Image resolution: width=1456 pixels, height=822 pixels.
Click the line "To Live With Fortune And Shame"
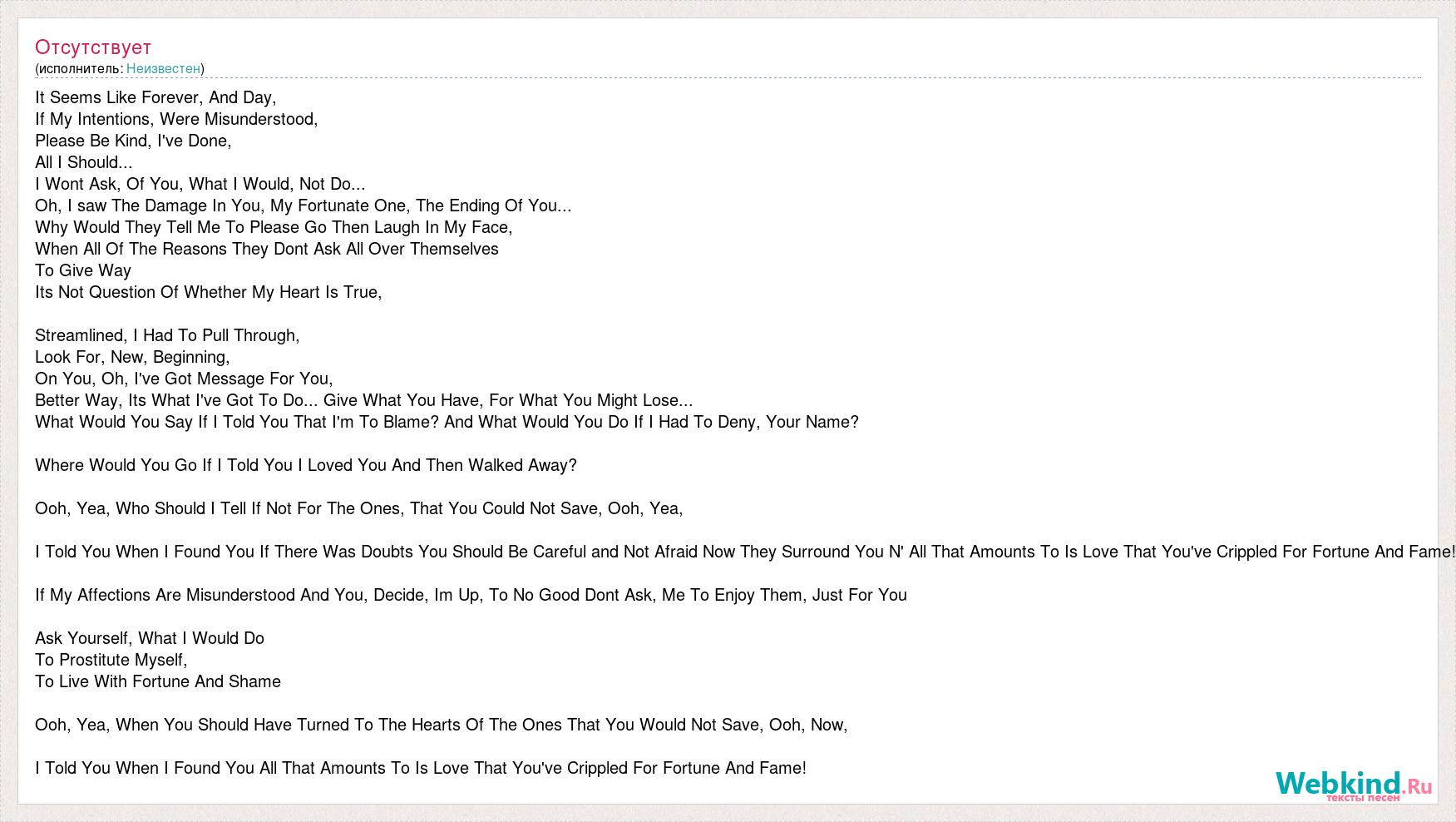pyautogui.click(x=158, y=681)
